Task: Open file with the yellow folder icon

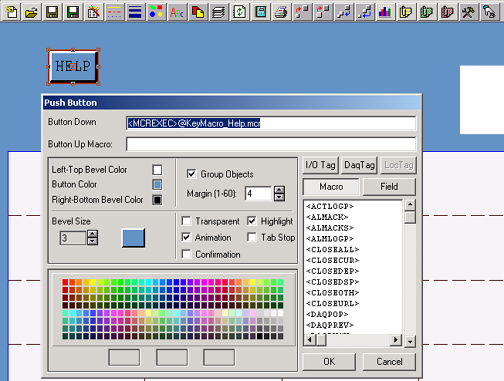Action: click(x=31, y=12)
